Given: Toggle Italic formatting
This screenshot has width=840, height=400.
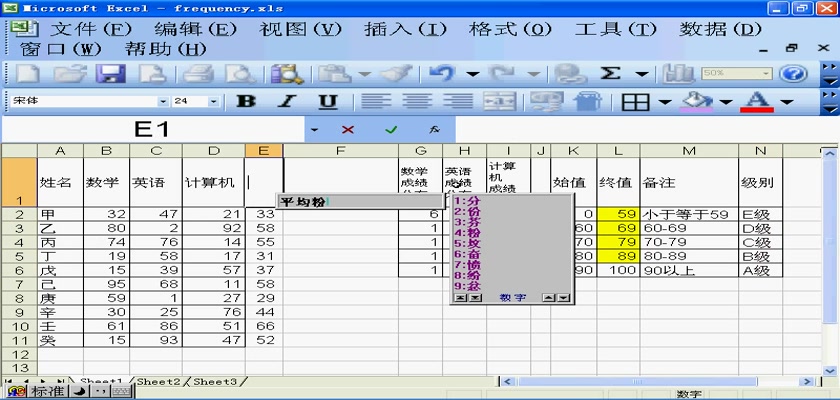Looking at the screenshot, I should (287, 101).
